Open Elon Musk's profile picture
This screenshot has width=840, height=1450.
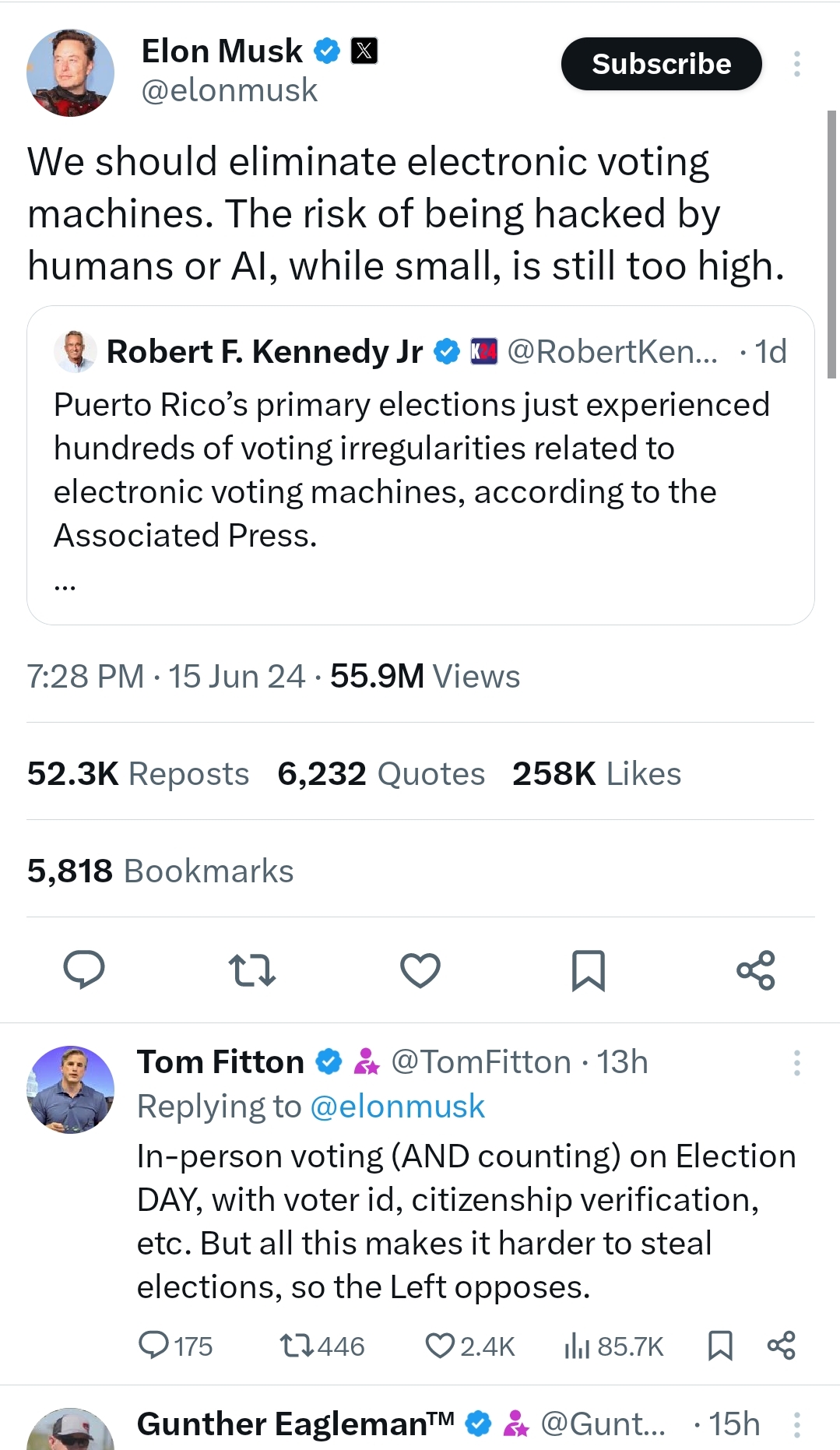70,73
